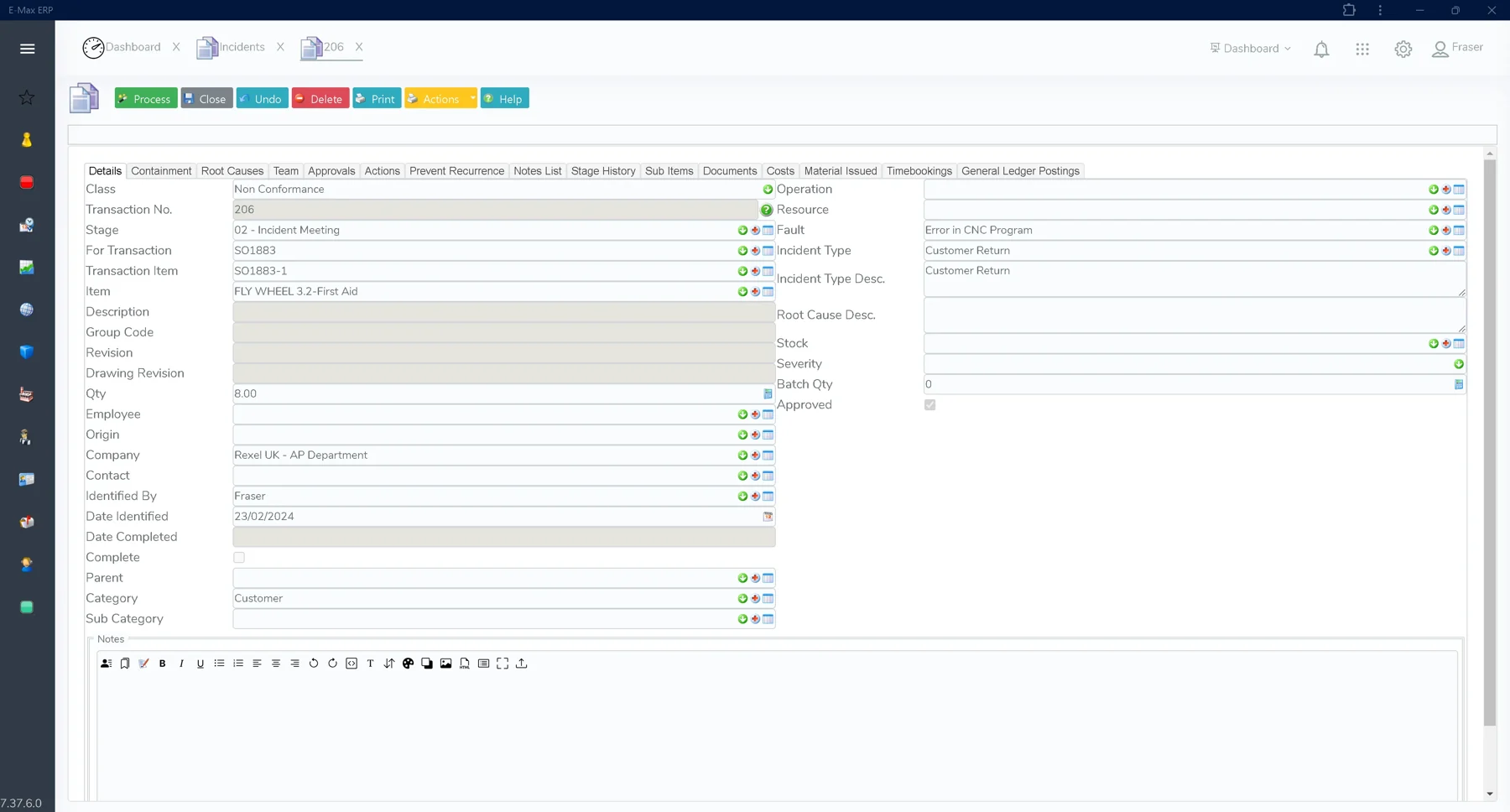Click the upload icon in Notes toolbar
Image resolution: width=1510 pixels, height=812 pixels.
click(522, 664)
